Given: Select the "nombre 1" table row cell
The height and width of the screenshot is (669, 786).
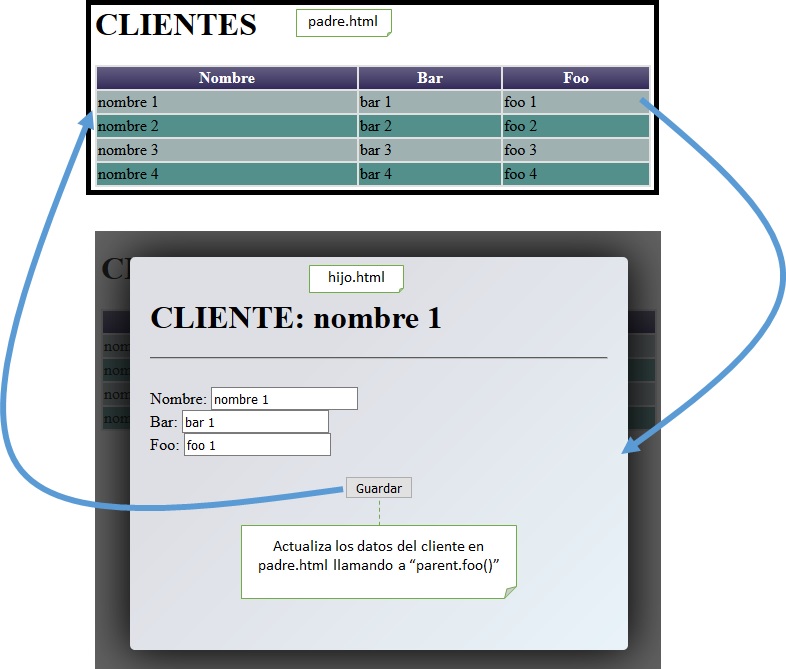Looking at the screenshot, I should click(227, 102).
